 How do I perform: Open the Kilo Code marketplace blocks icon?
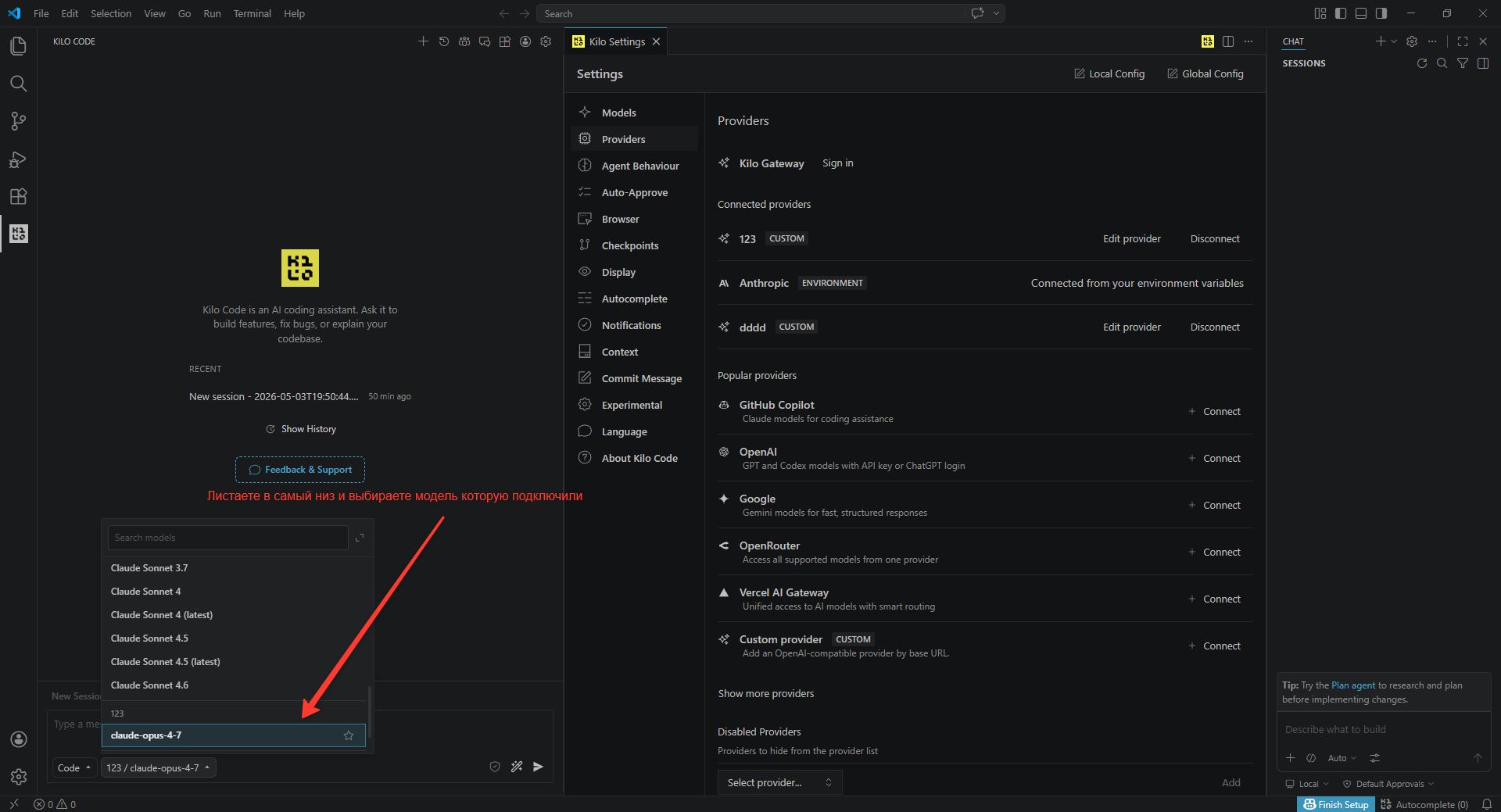[x=505, y=41]
